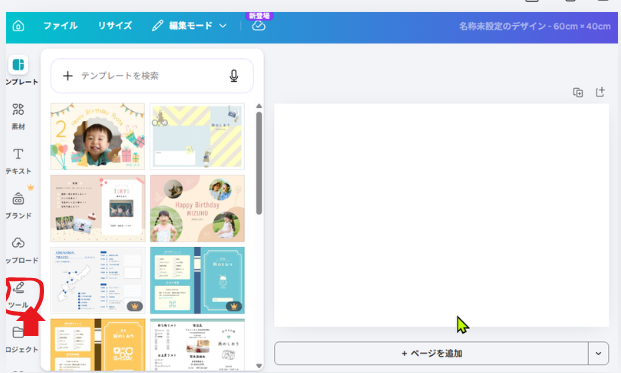Open the テキスト panel
The width and height of the screenshot is (621, 373).
(x=18, y=161)
